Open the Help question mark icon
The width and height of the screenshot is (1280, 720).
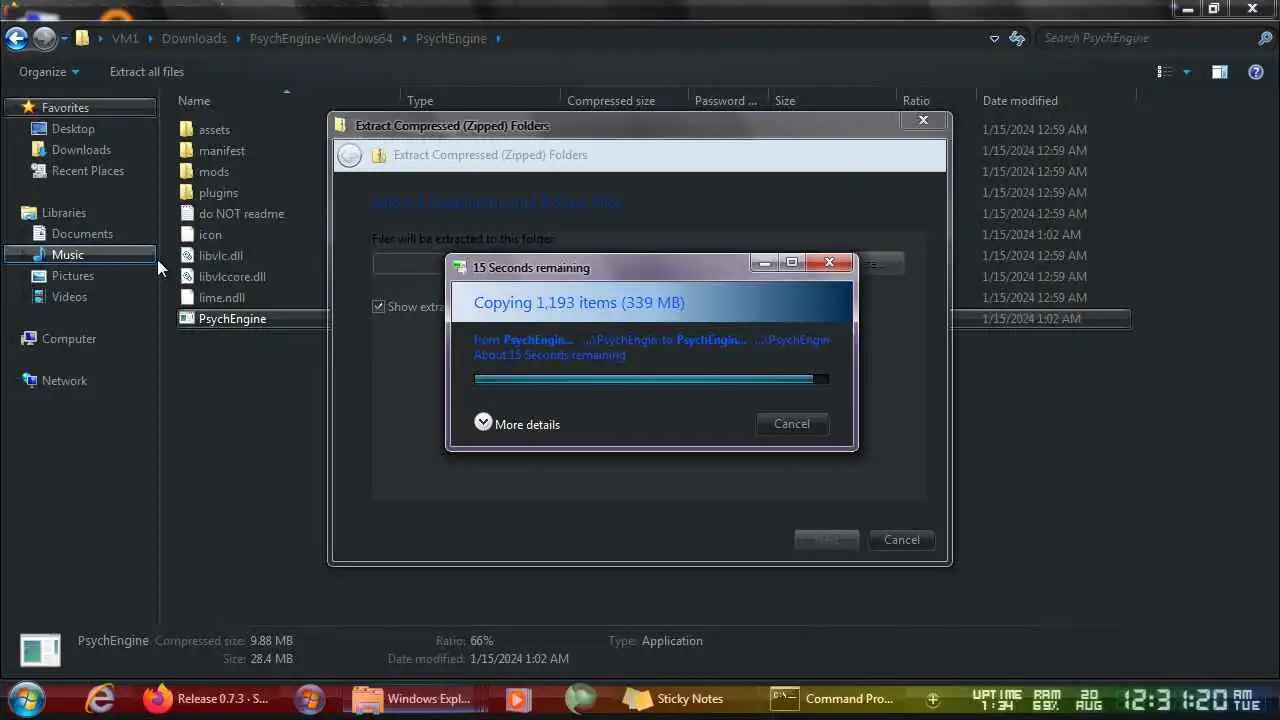[x=1256, y=72]
